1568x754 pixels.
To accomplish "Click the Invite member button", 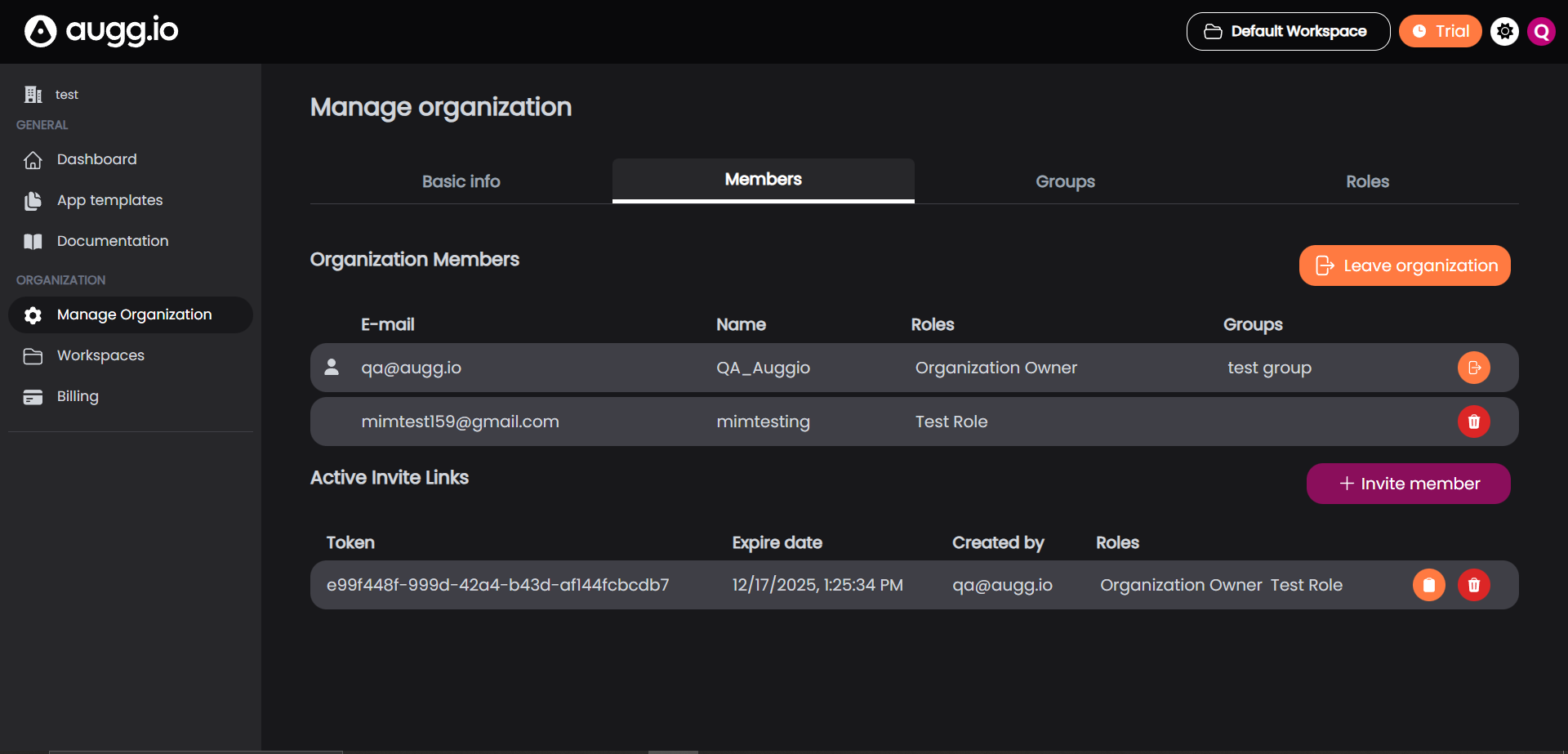I will [x=1408, y=484].
